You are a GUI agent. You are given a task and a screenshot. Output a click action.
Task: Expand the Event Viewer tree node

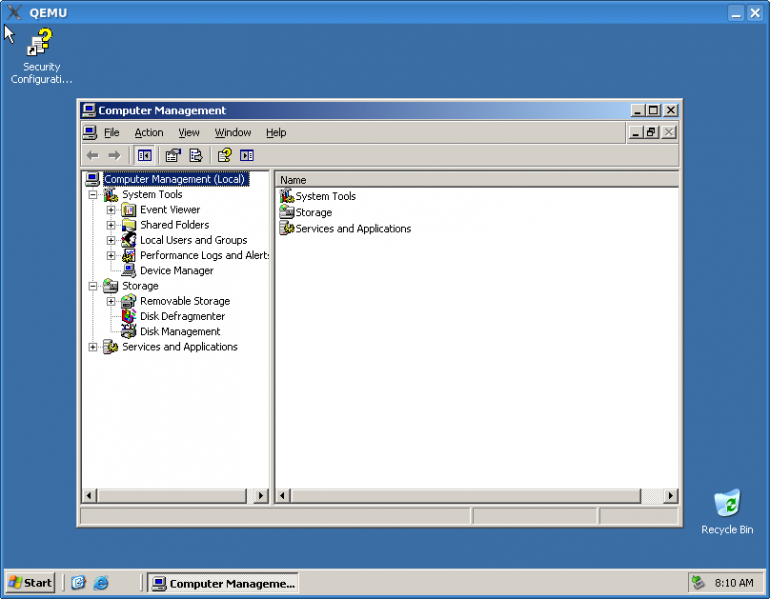(x=111, y=210)
